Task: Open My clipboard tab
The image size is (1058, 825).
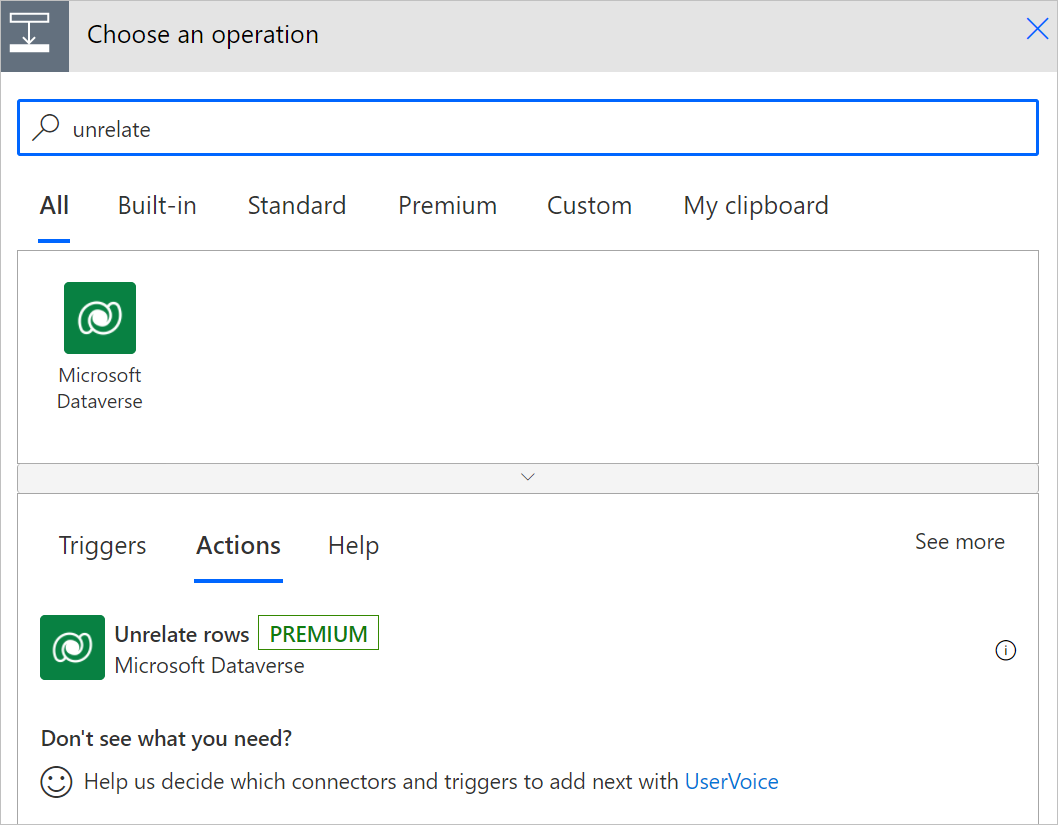Action: click(x=756, y=206)
